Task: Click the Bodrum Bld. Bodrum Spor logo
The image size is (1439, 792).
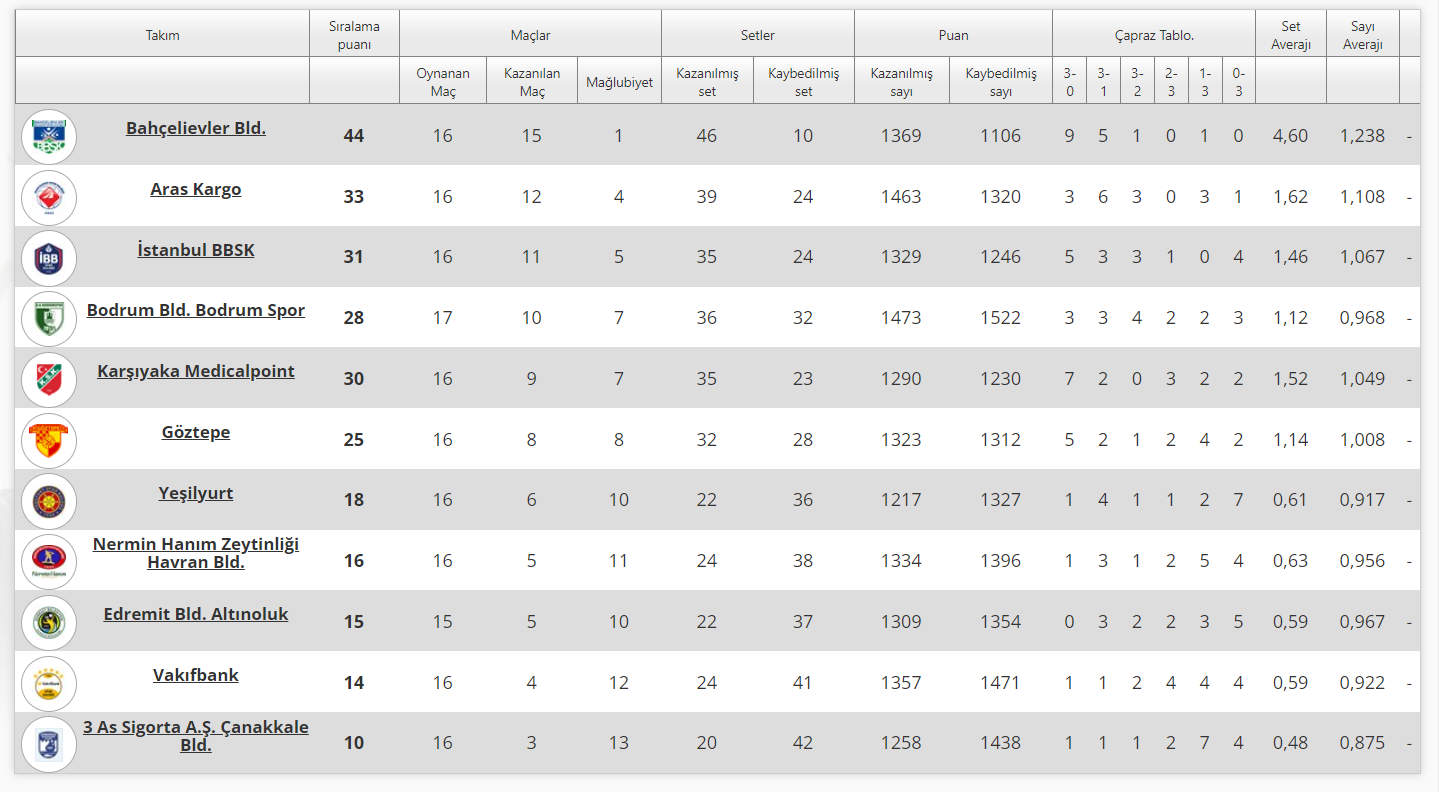Action: pyautogui.click(x=49, y=319)
